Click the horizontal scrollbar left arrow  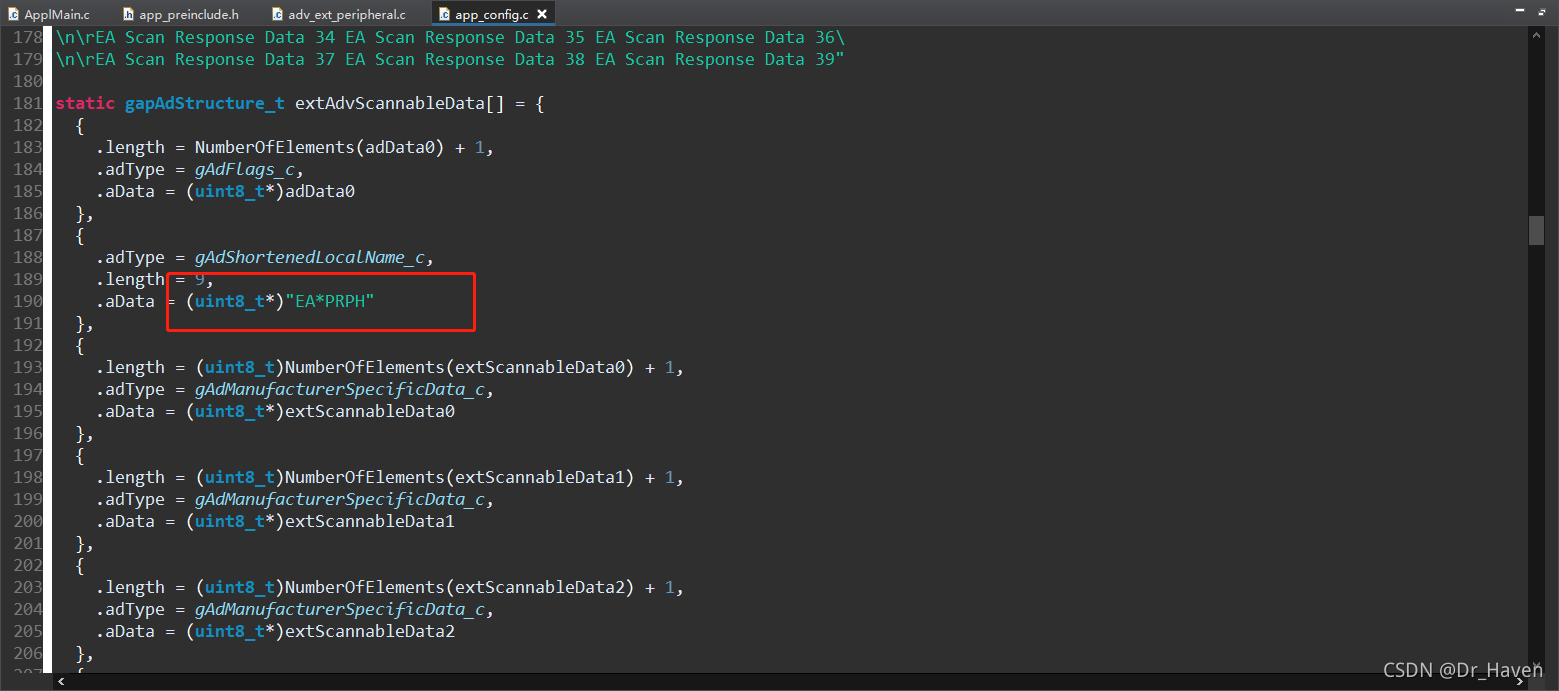pyautogui.click(x=62, y=680)
